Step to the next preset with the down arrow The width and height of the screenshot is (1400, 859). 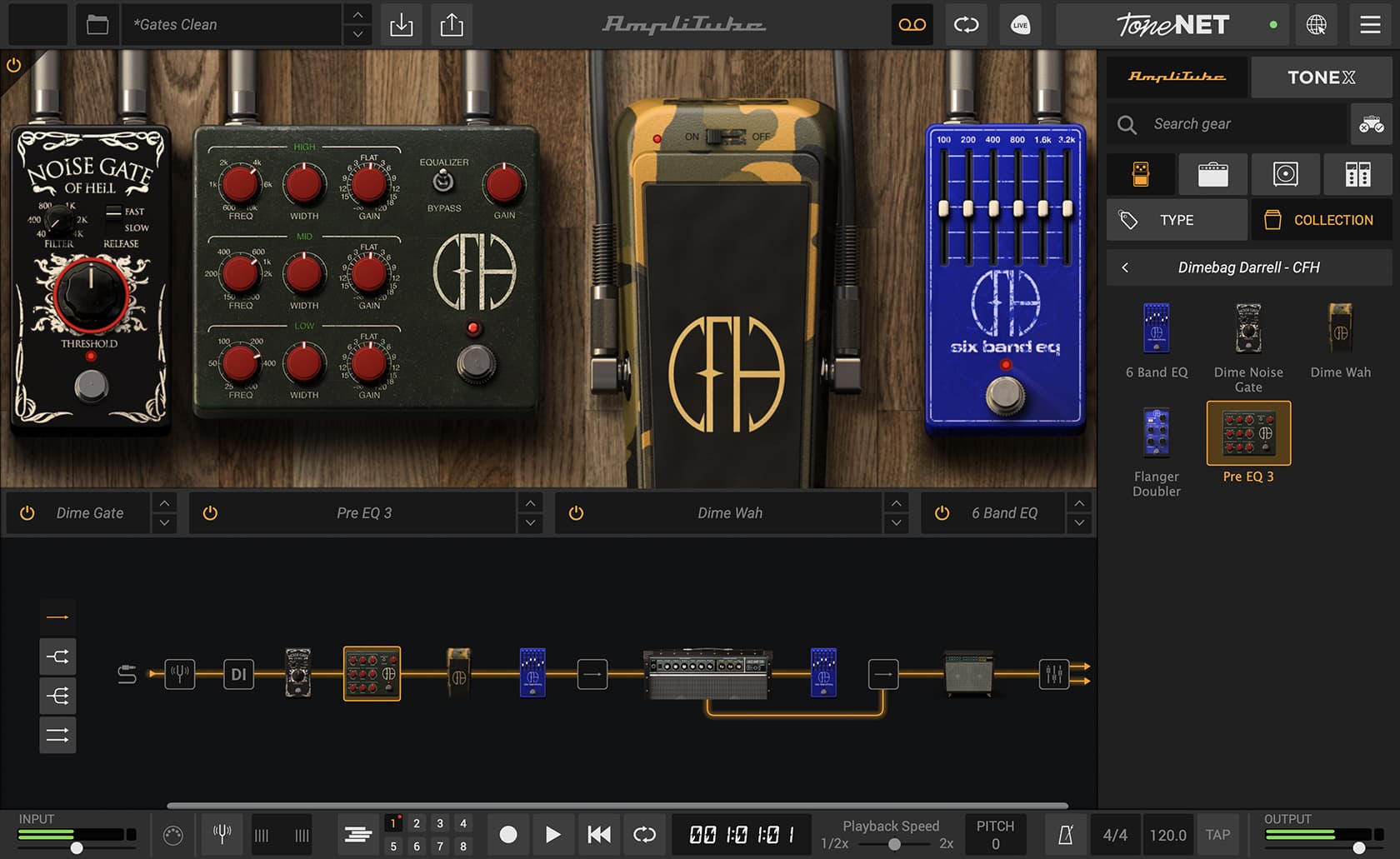pos(357,35)
